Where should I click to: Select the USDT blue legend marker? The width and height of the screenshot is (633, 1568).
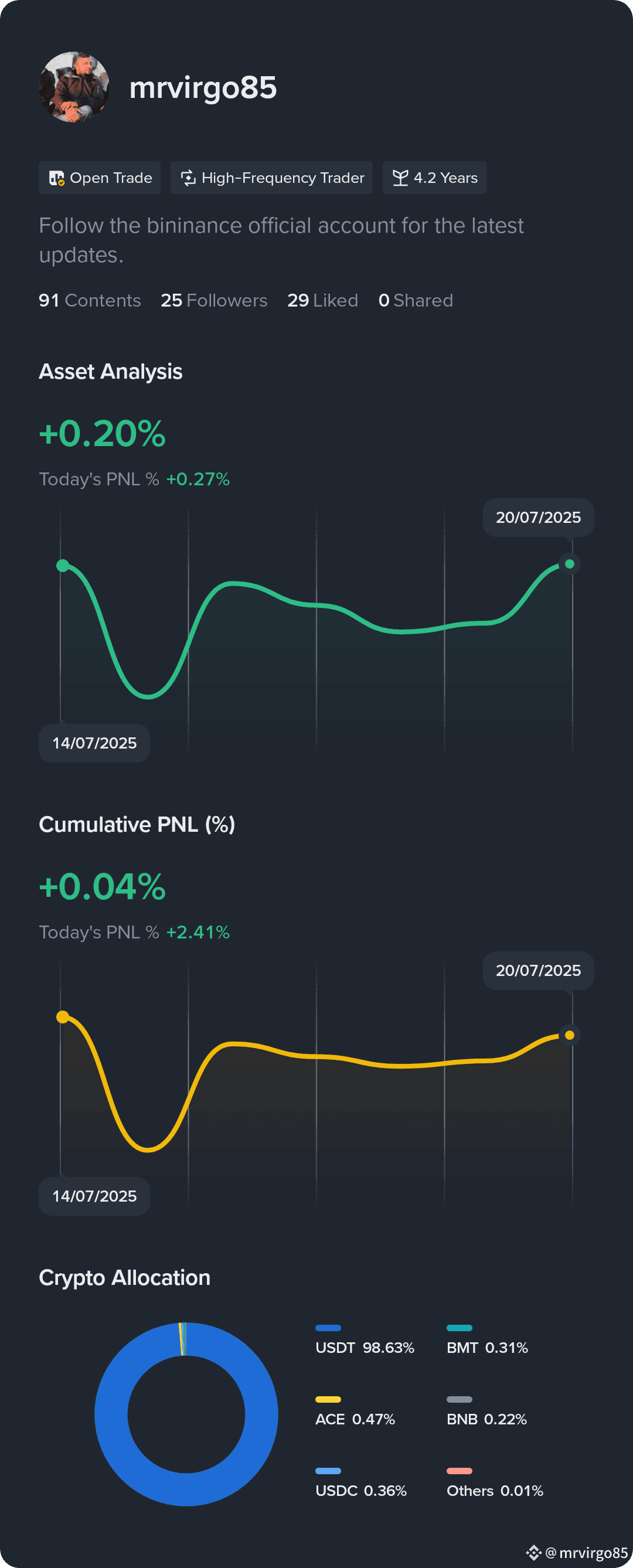pyautogui.click(x=328, y=1328)
